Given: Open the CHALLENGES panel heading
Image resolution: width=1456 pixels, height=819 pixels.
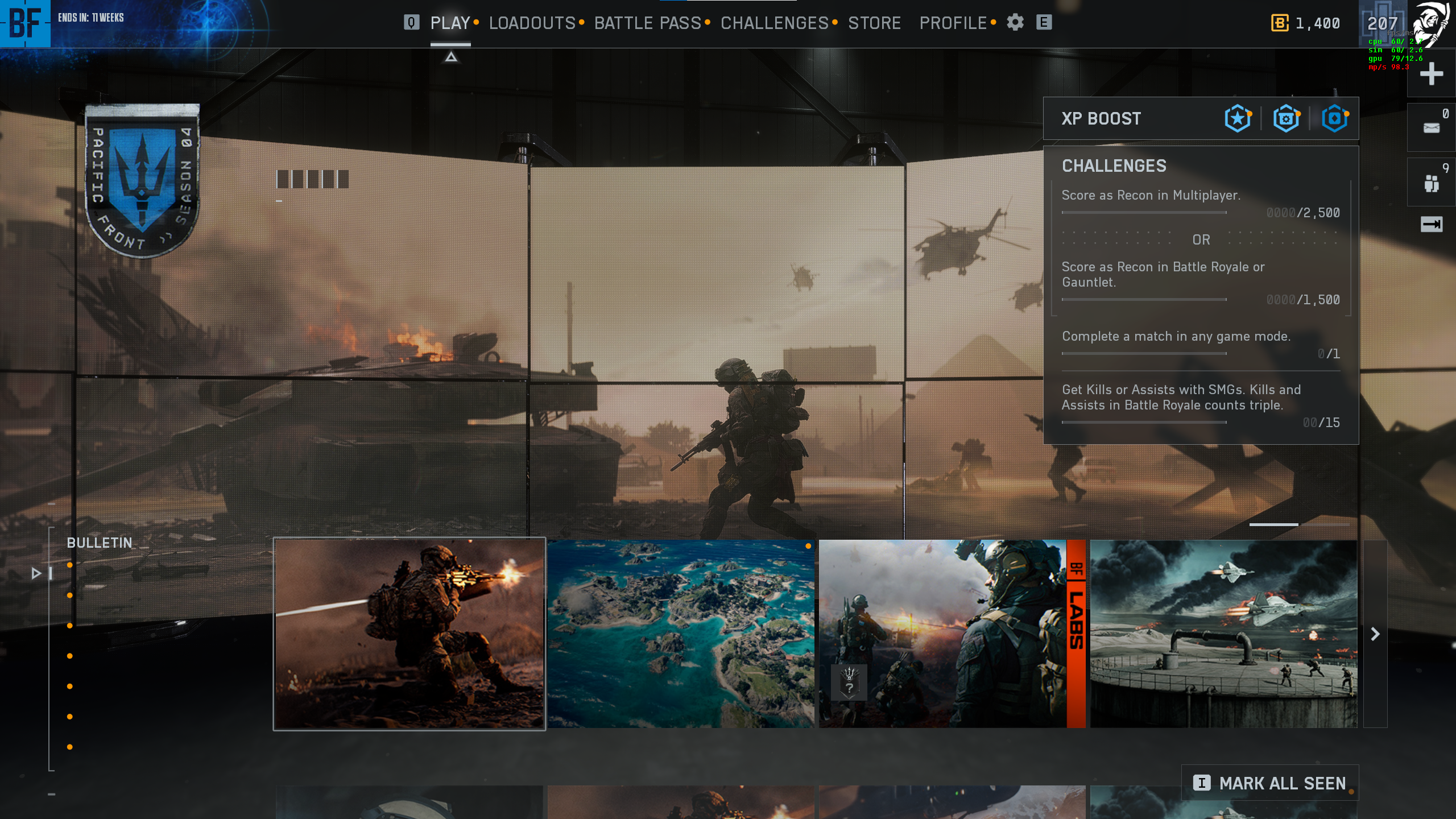Looking at the screenshot, I should 1114,166.
